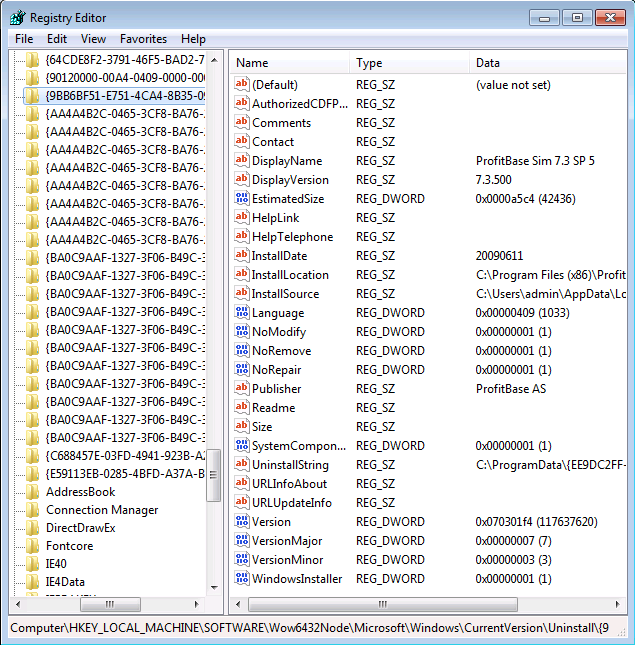Click the string icon beside InstallSource
Screen dimensions: 635x645
click(x=242, y=293)
